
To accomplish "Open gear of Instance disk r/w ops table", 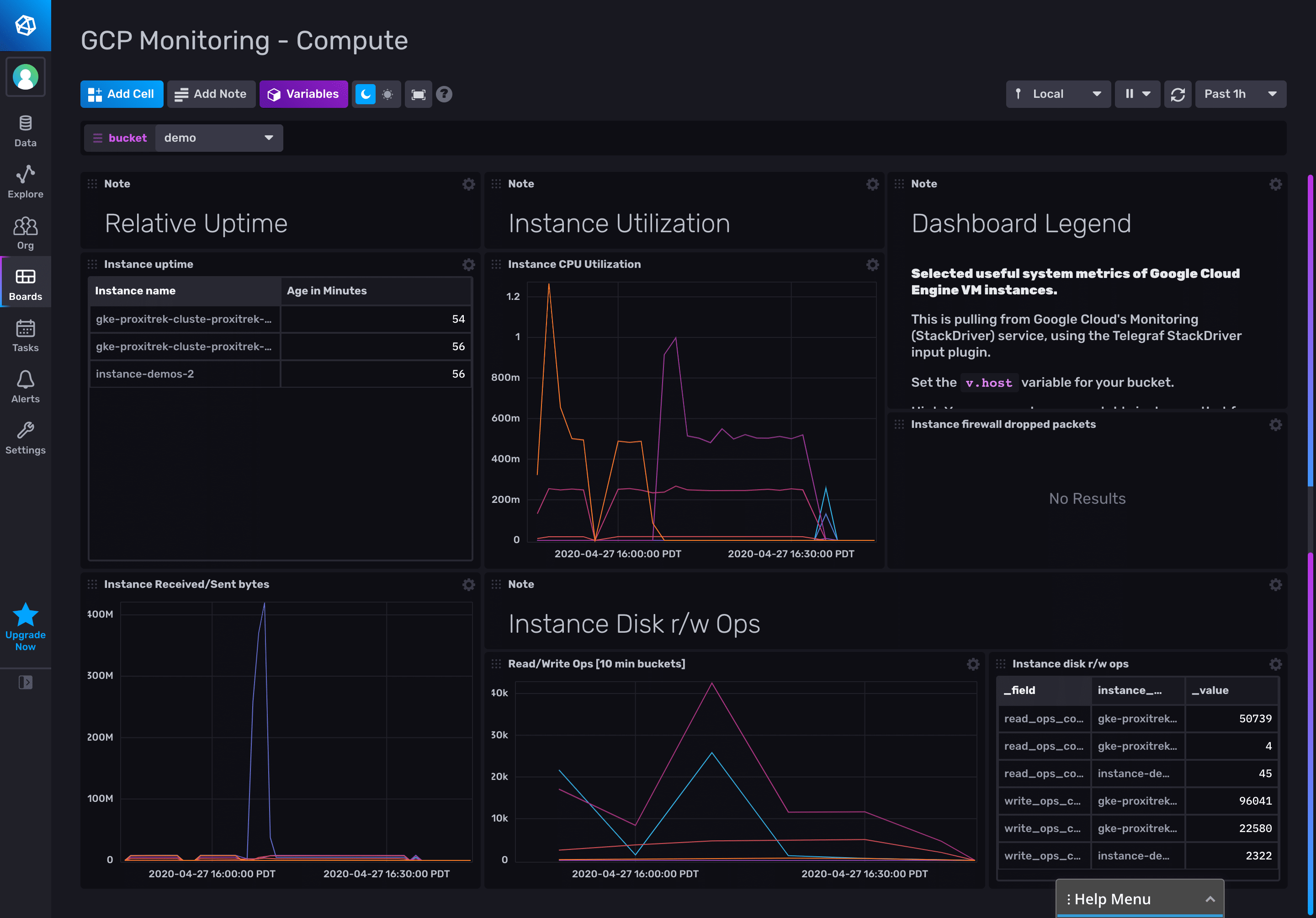I will tap(1275, 664).
